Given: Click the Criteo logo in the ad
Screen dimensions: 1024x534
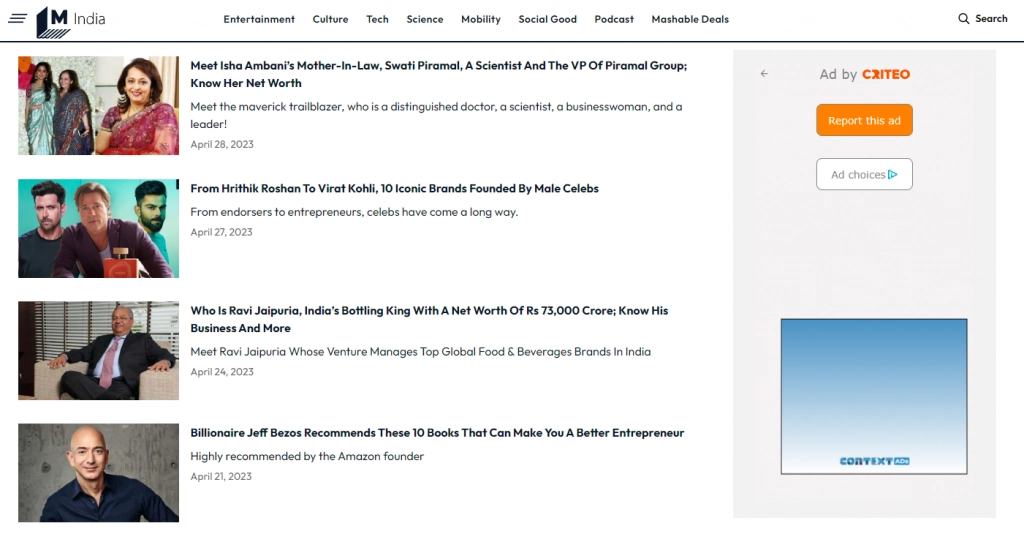Looking at the screenshot, I should 886,74.
